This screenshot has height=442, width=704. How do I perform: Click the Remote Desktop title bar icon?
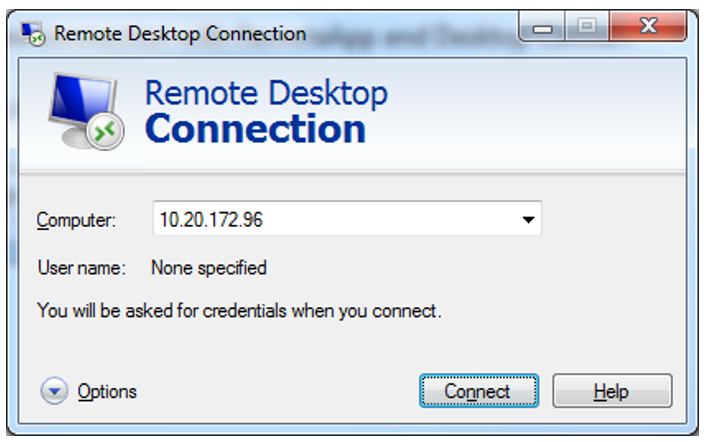[x=33, y=33]
